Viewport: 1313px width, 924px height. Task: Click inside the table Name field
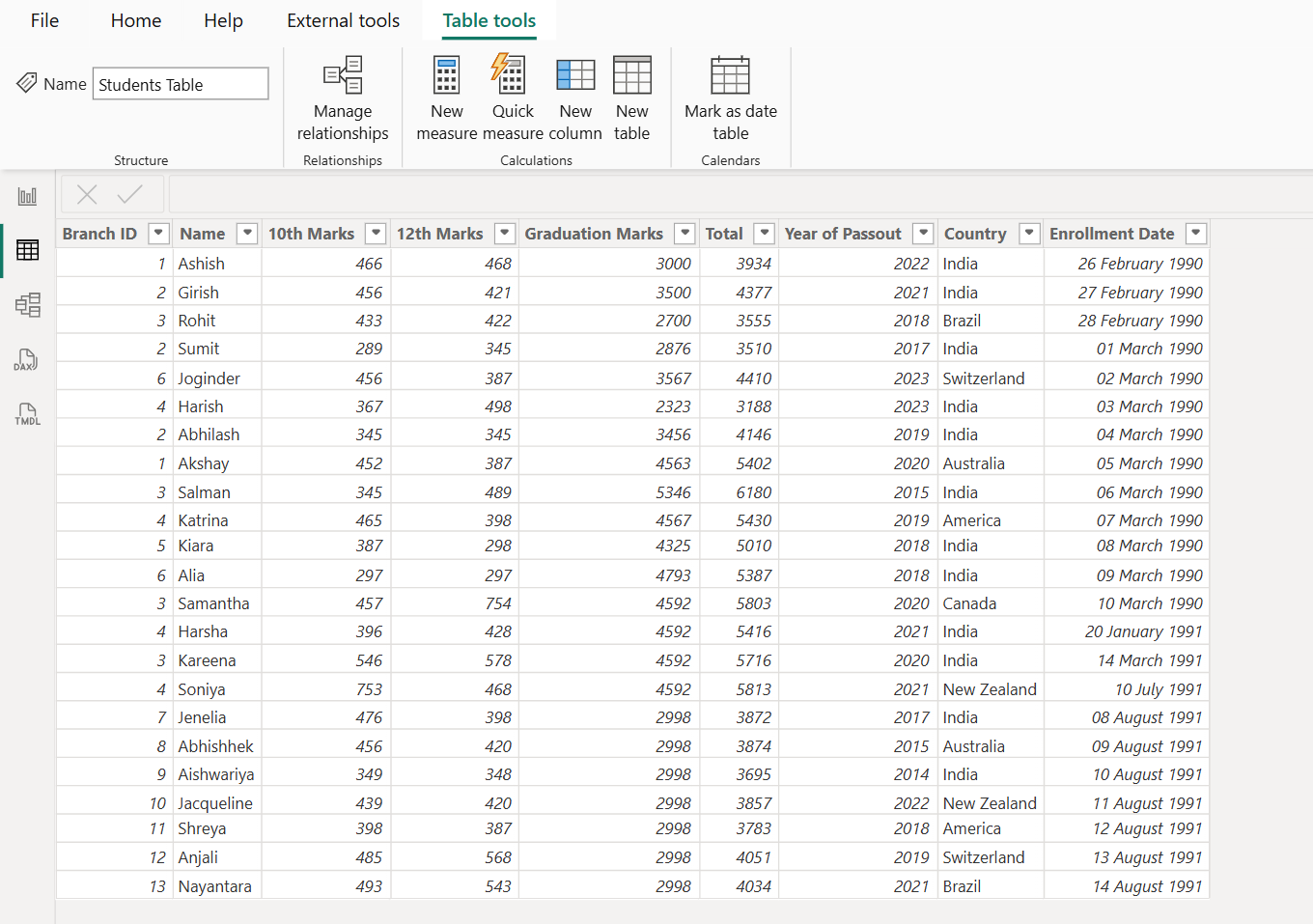180,83
